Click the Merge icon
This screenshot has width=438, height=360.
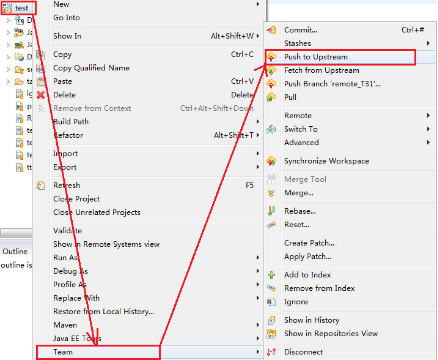(x=272, y=193)
